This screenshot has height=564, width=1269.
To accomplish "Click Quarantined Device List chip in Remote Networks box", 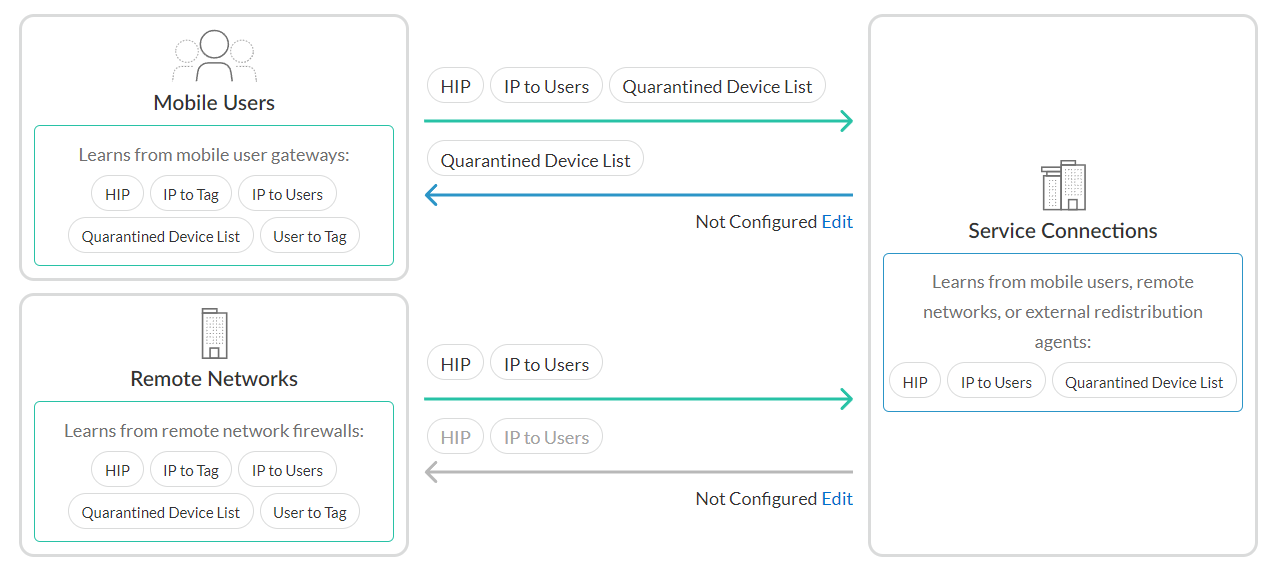I will coord(161,513).
